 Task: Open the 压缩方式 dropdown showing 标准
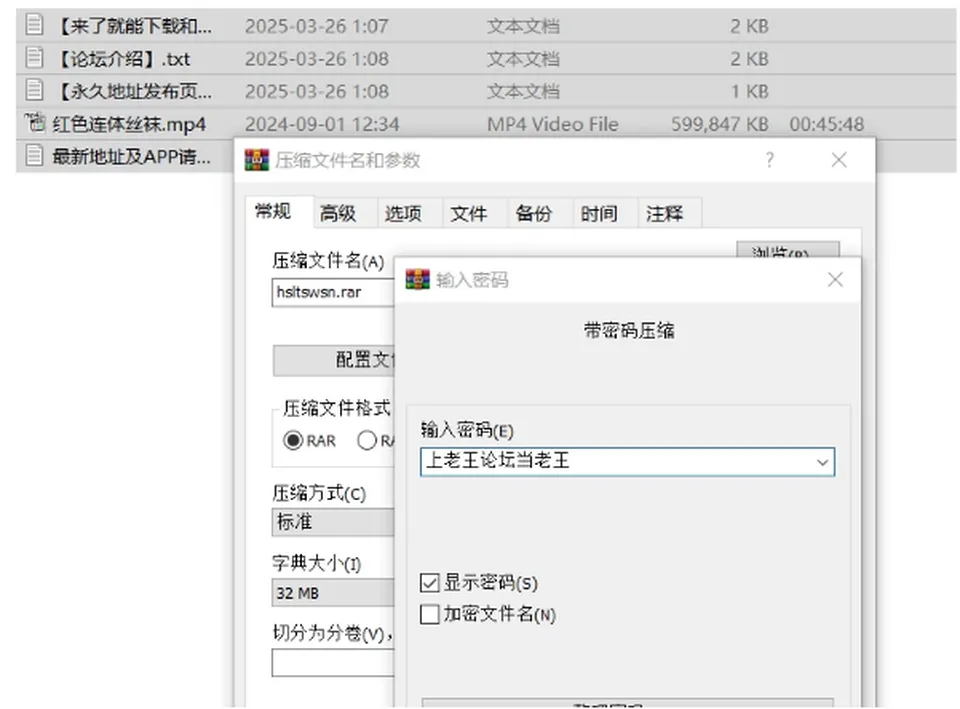[x=334, y=522]
